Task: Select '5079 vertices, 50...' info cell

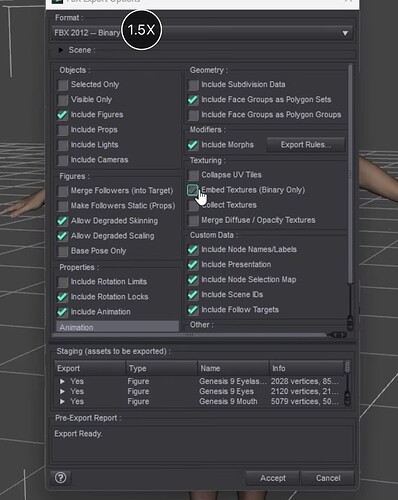Action: (x=305, y=401)
